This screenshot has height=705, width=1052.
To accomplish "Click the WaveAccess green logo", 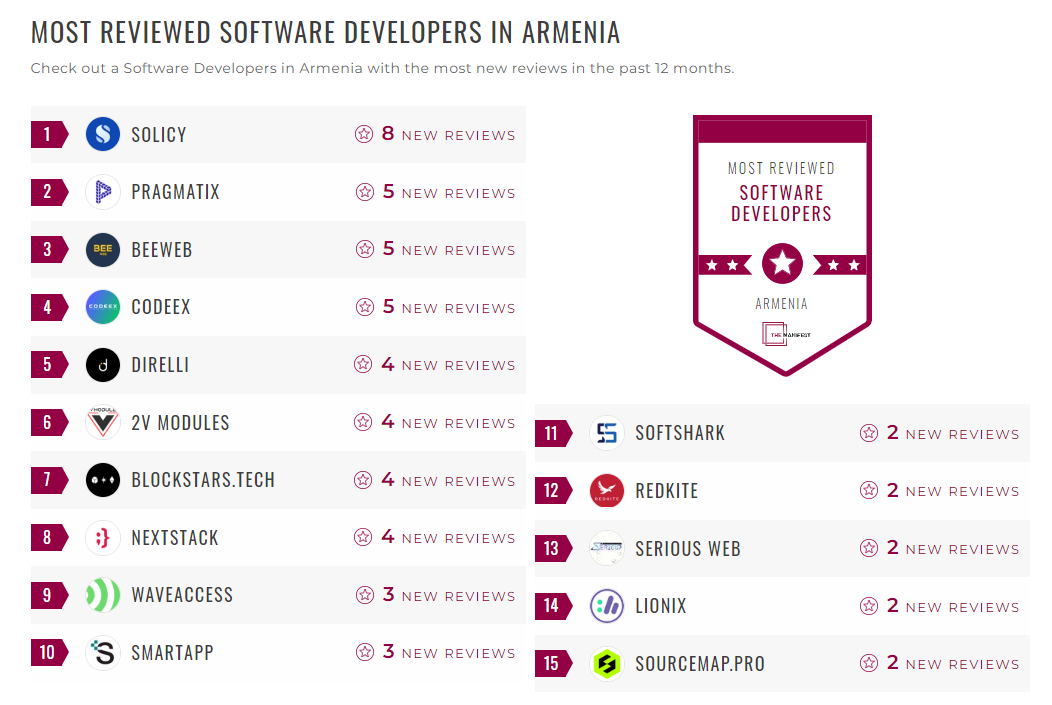I will tap(102, 595).
